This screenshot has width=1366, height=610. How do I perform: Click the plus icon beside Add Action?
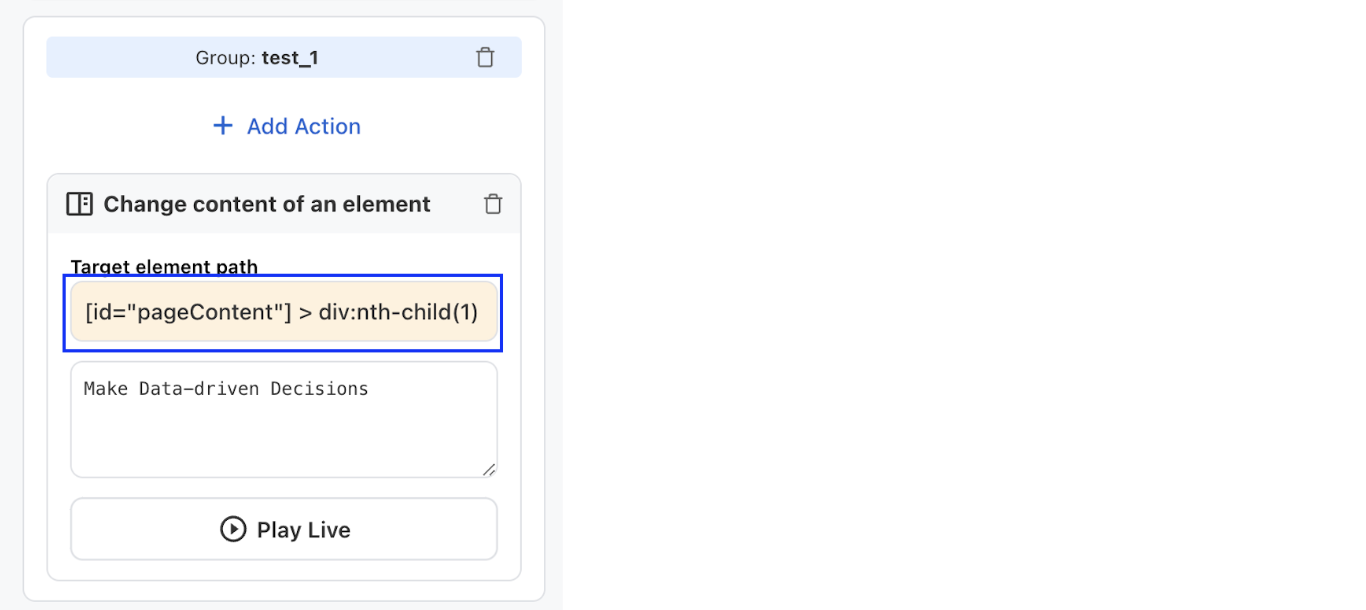pyautogui.click(x=223, y=126)
